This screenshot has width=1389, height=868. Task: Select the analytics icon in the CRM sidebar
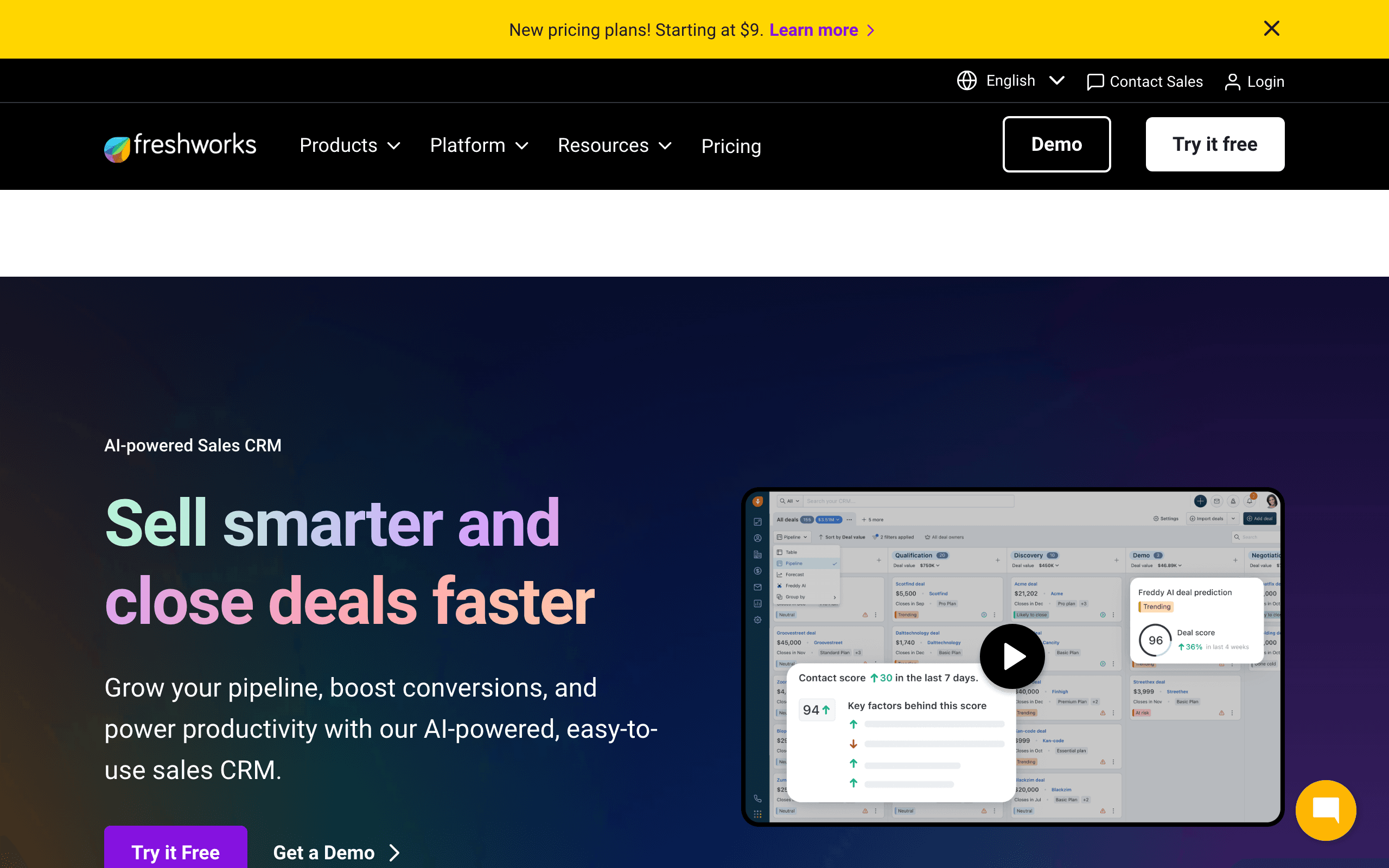click(757, 604)
